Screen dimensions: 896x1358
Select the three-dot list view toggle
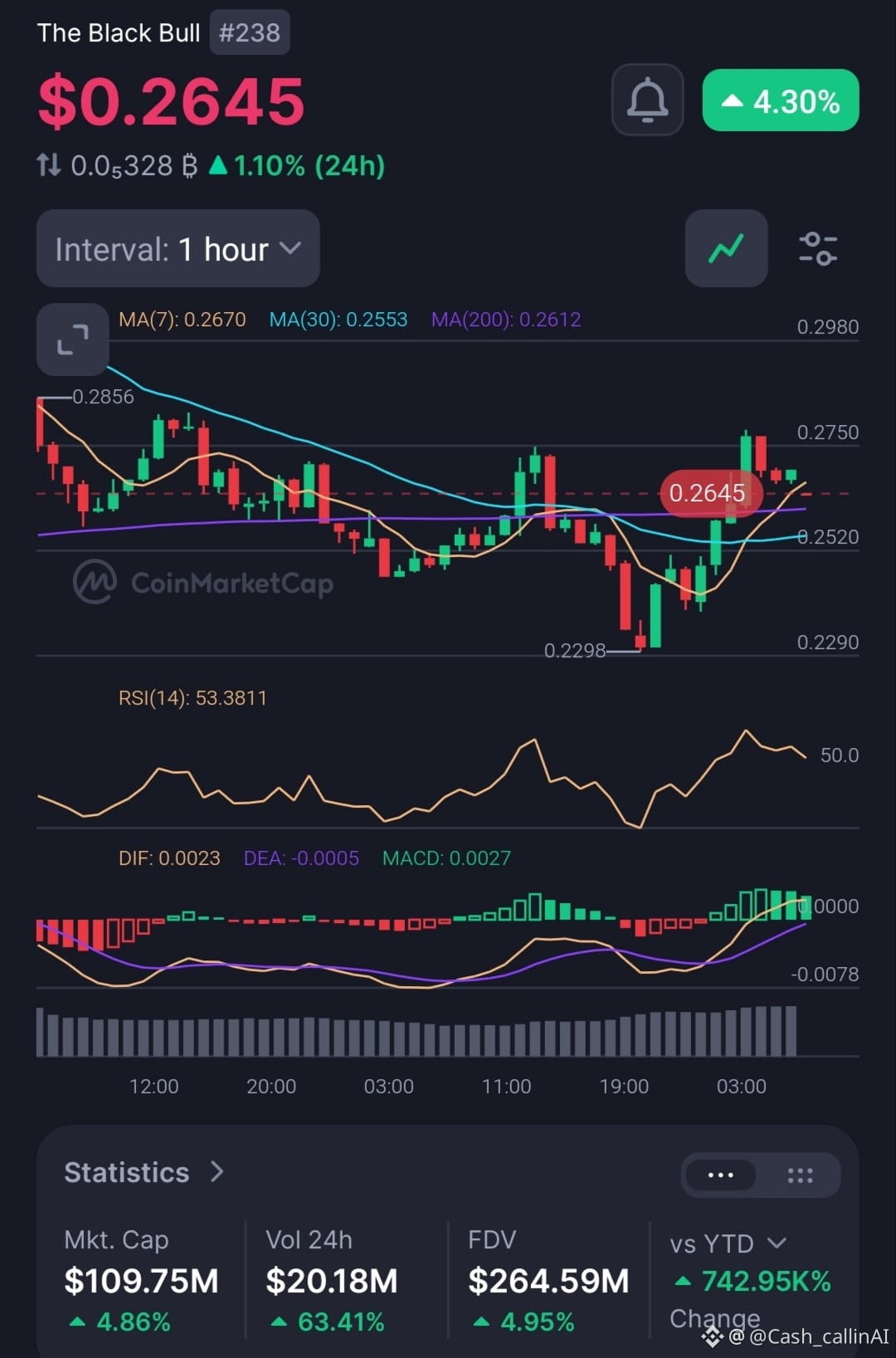click(720, 1175)
